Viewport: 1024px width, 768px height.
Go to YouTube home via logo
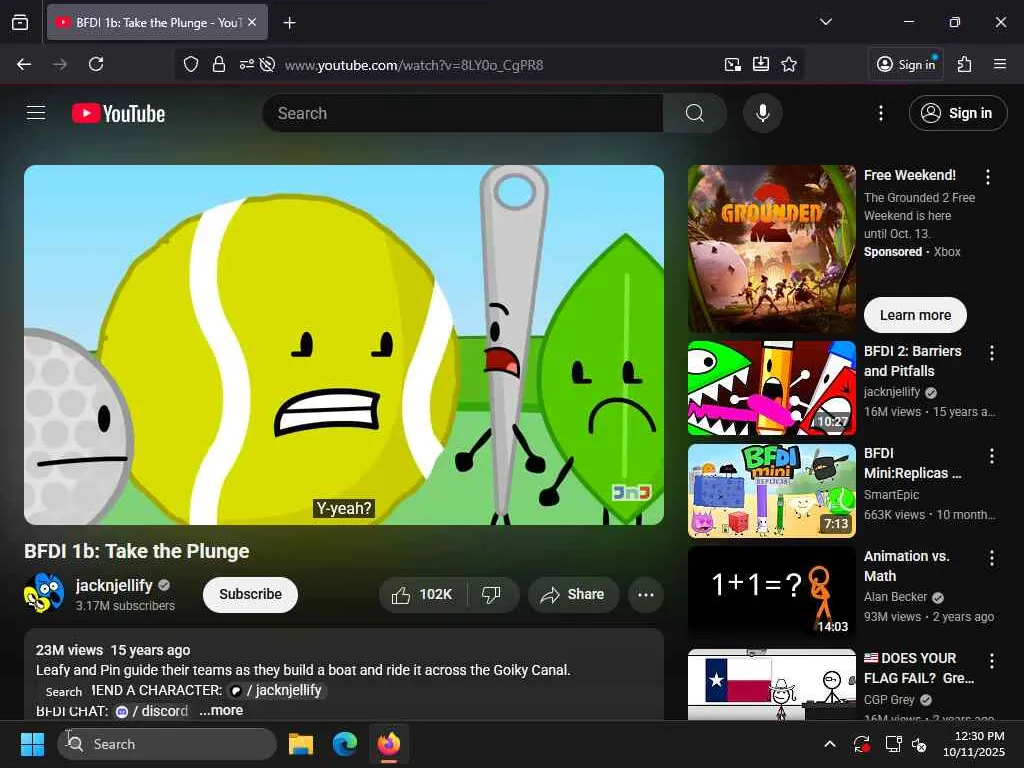(118, 113)
